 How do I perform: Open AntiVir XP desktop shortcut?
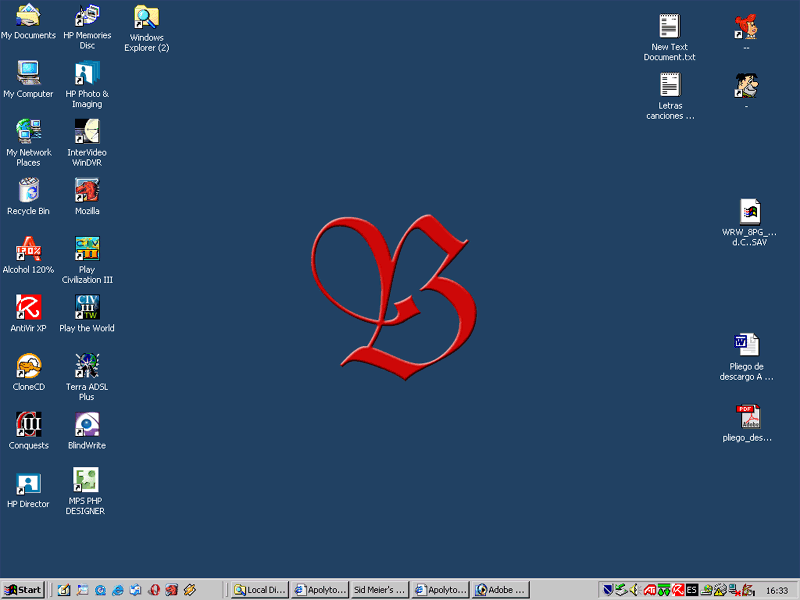pos(28,307)
